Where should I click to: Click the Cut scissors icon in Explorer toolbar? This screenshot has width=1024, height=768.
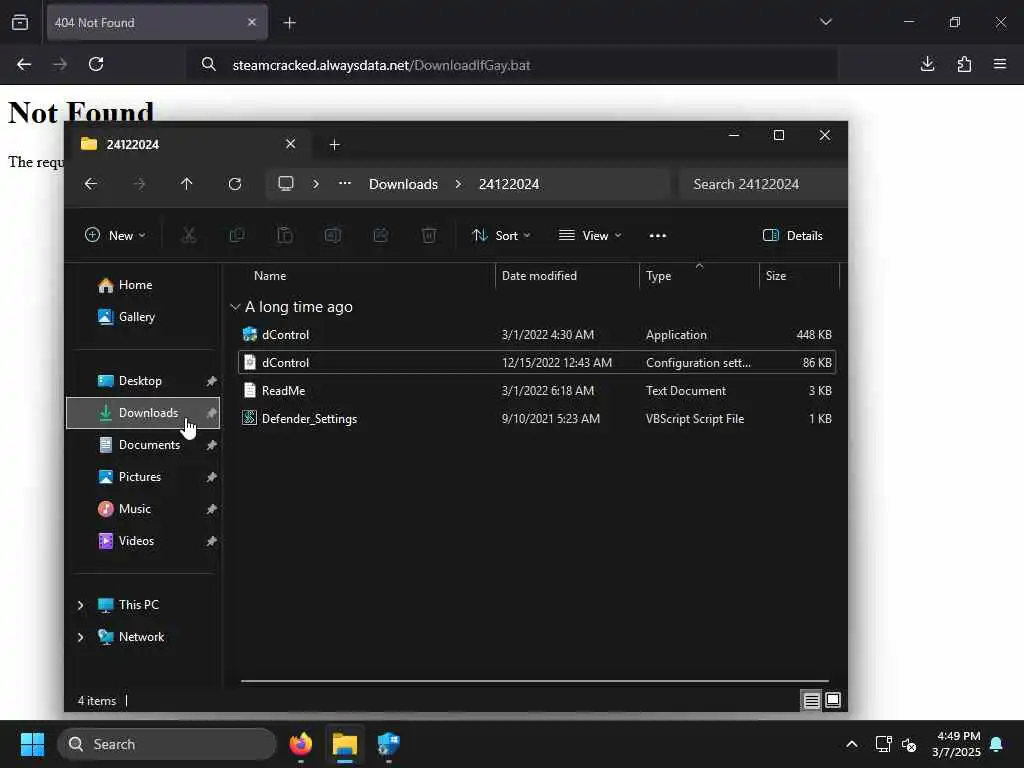point(189,236)
